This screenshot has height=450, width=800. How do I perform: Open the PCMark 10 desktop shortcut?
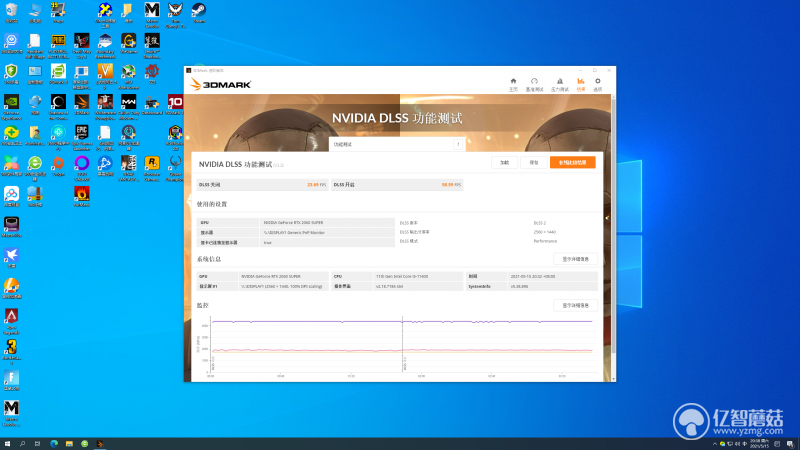(x=175, y=105)
